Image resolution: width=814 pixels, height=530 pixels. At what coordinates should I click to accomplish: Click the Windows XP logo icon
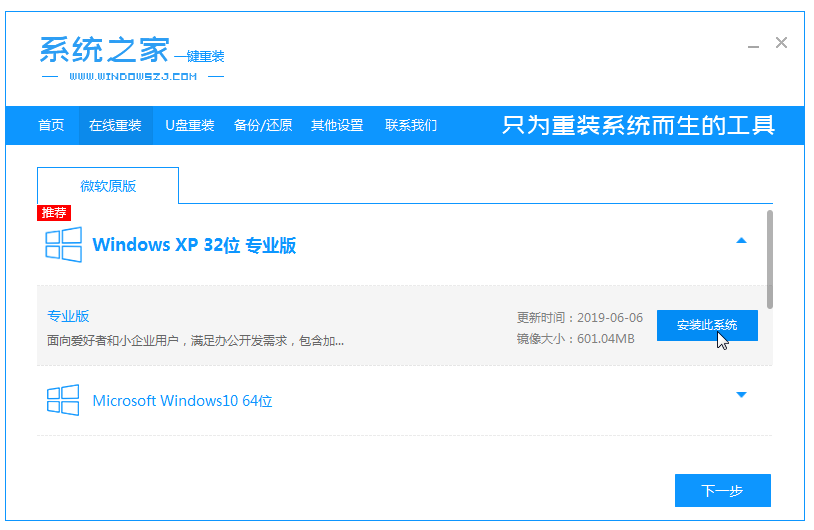[63, 244]
